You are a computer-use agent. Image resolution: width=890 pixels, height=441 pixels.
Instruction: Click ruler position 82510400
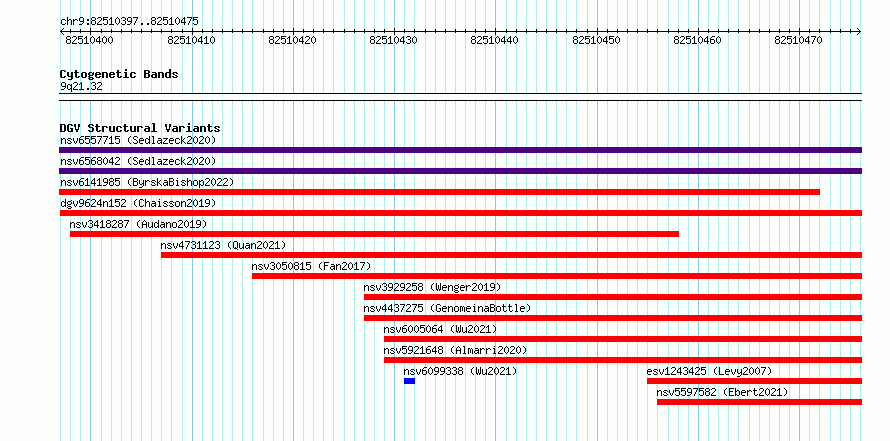point(89,40)
